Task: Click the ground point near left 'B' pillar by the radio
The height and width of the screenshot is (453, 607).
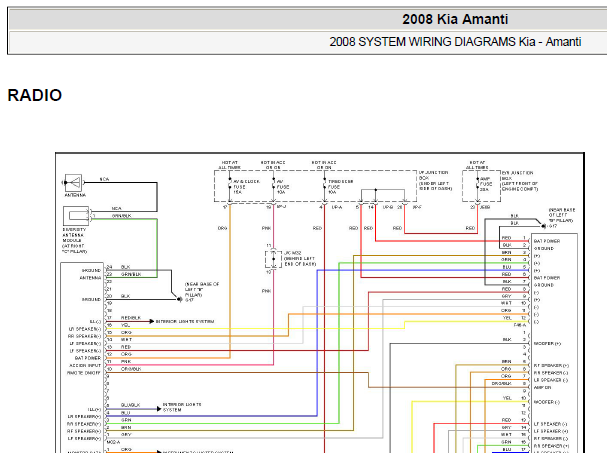Action: pyautogui.click(x=179, y=299)
